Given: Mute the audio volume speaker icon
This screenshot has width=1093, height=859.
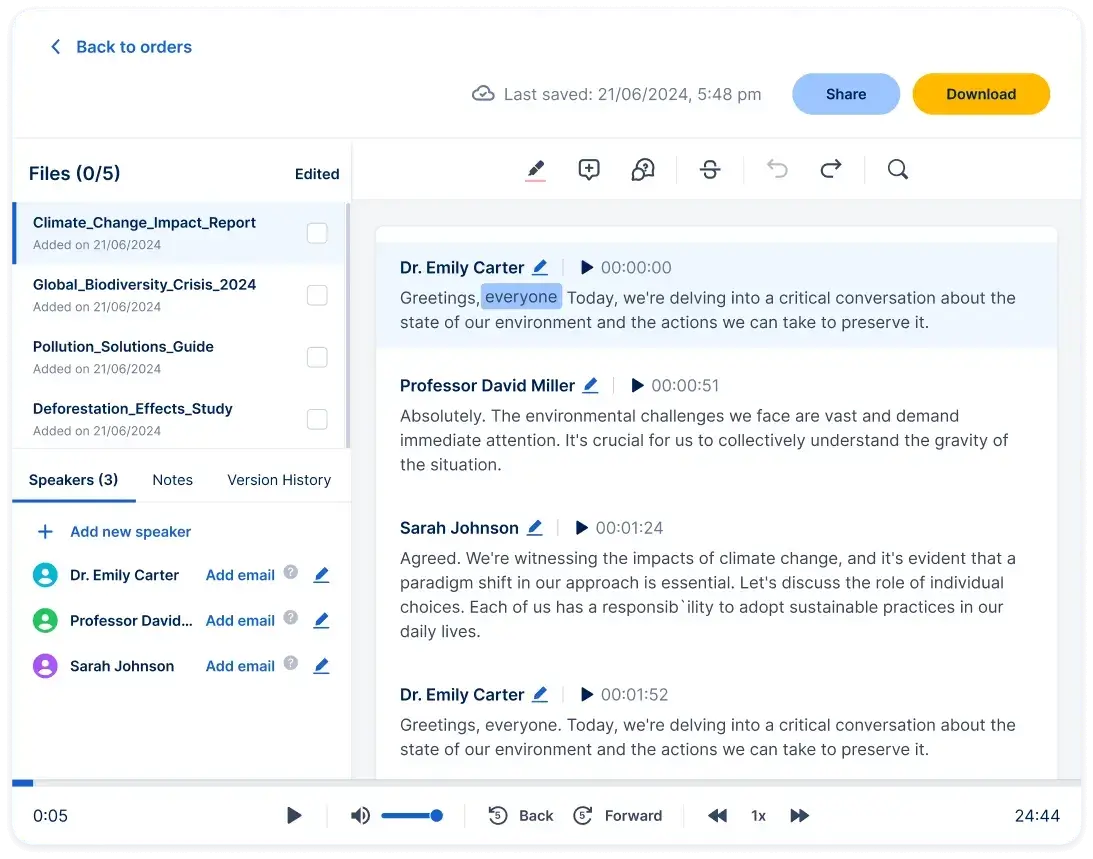Looking at the screenshot, I should tap(360, 816).
